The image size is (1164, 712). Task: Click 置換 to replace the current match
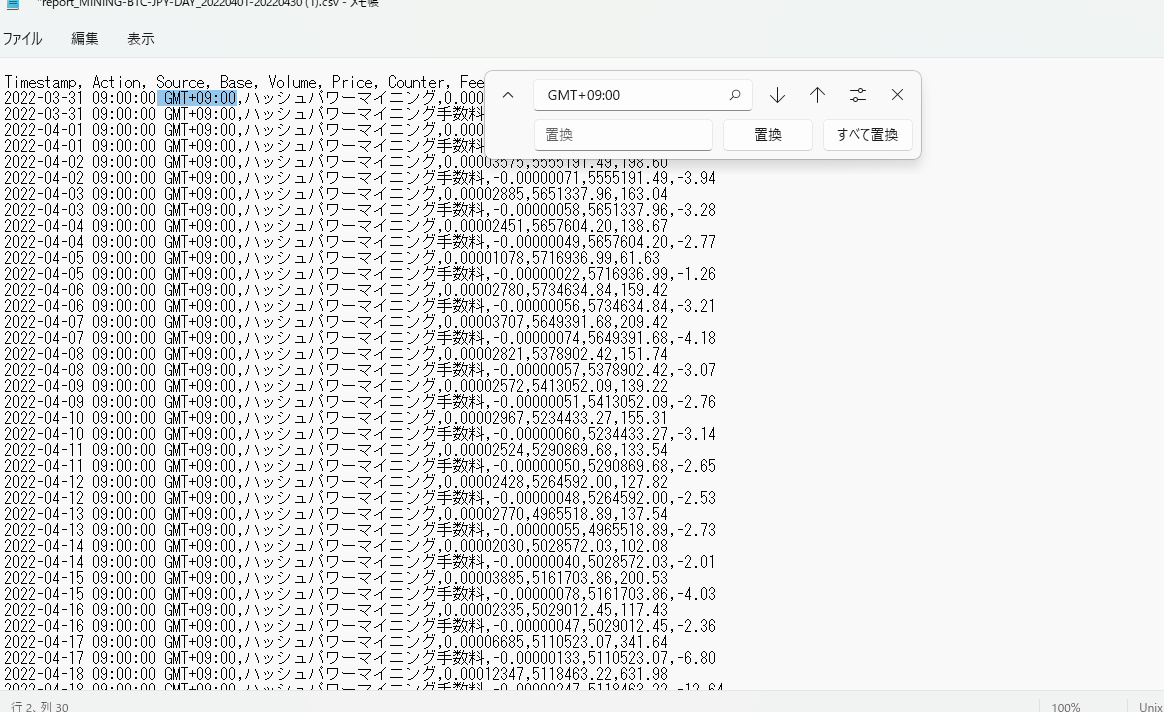(x=768, y=134)
